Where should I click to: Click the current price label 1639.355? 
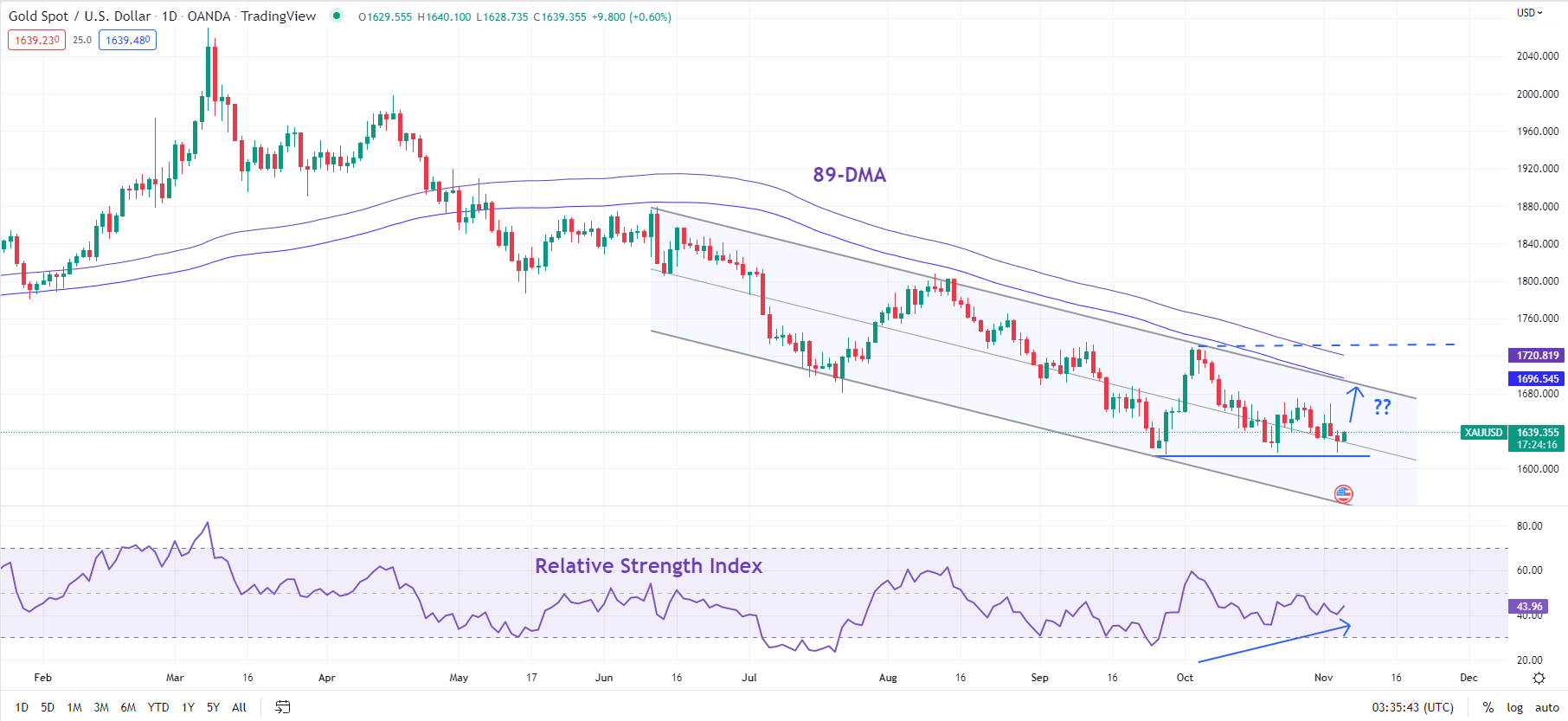click(1538, 432)
